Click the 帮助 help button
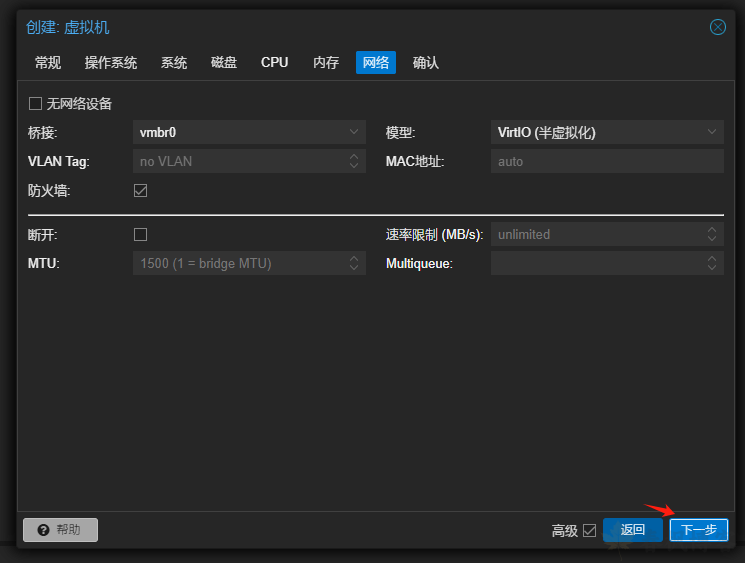The image size is (745, 563). (60, 530)
